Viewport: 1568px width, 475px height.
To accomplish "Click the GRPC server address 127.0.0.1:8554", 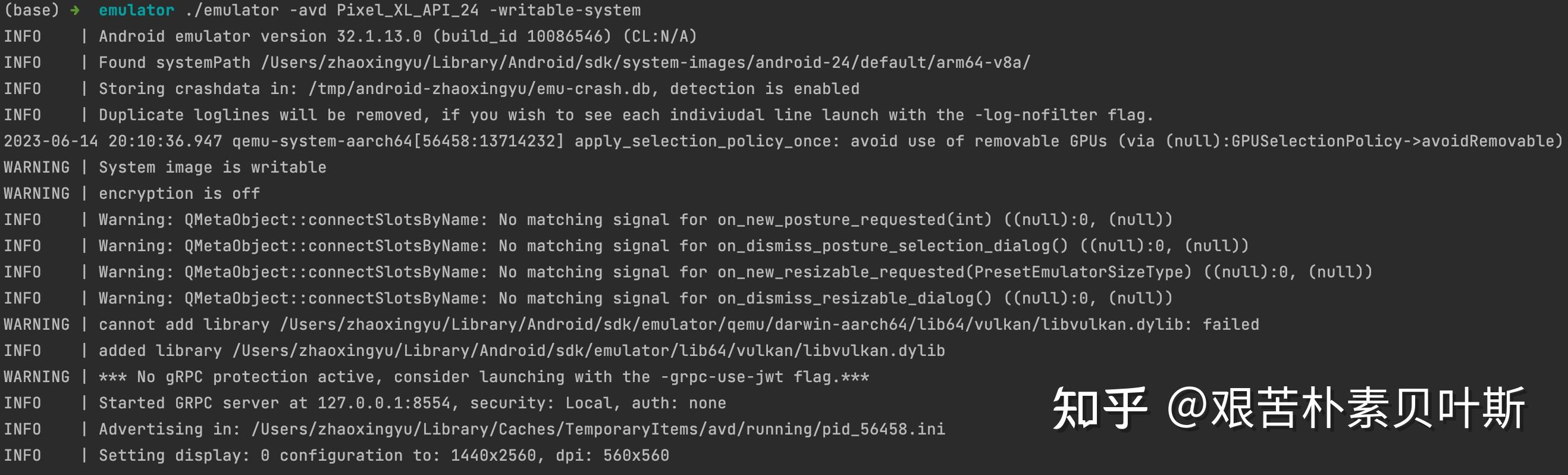I will [384, 403].
